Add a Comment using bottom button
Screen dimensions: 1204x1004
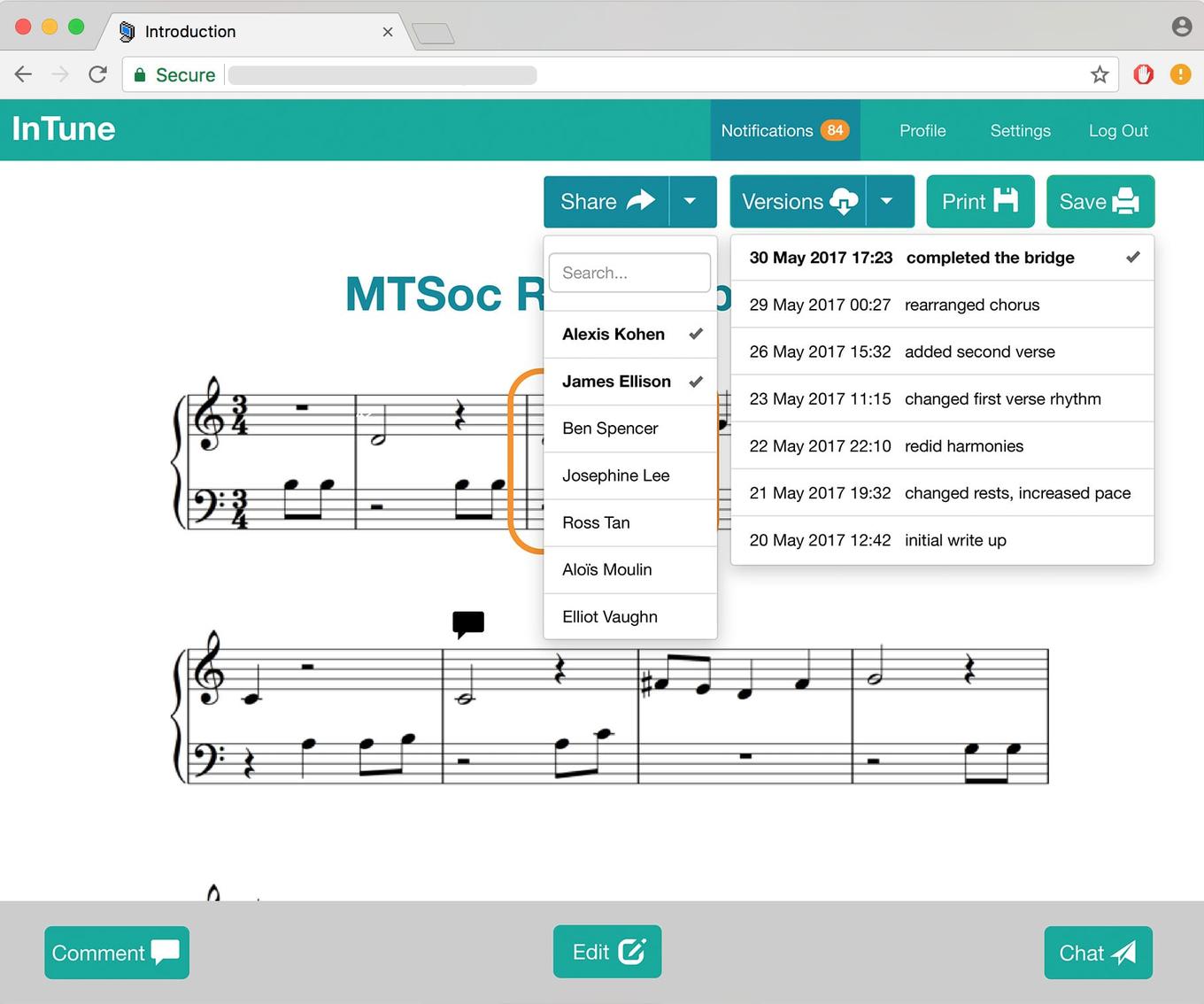tap(117, 953)
